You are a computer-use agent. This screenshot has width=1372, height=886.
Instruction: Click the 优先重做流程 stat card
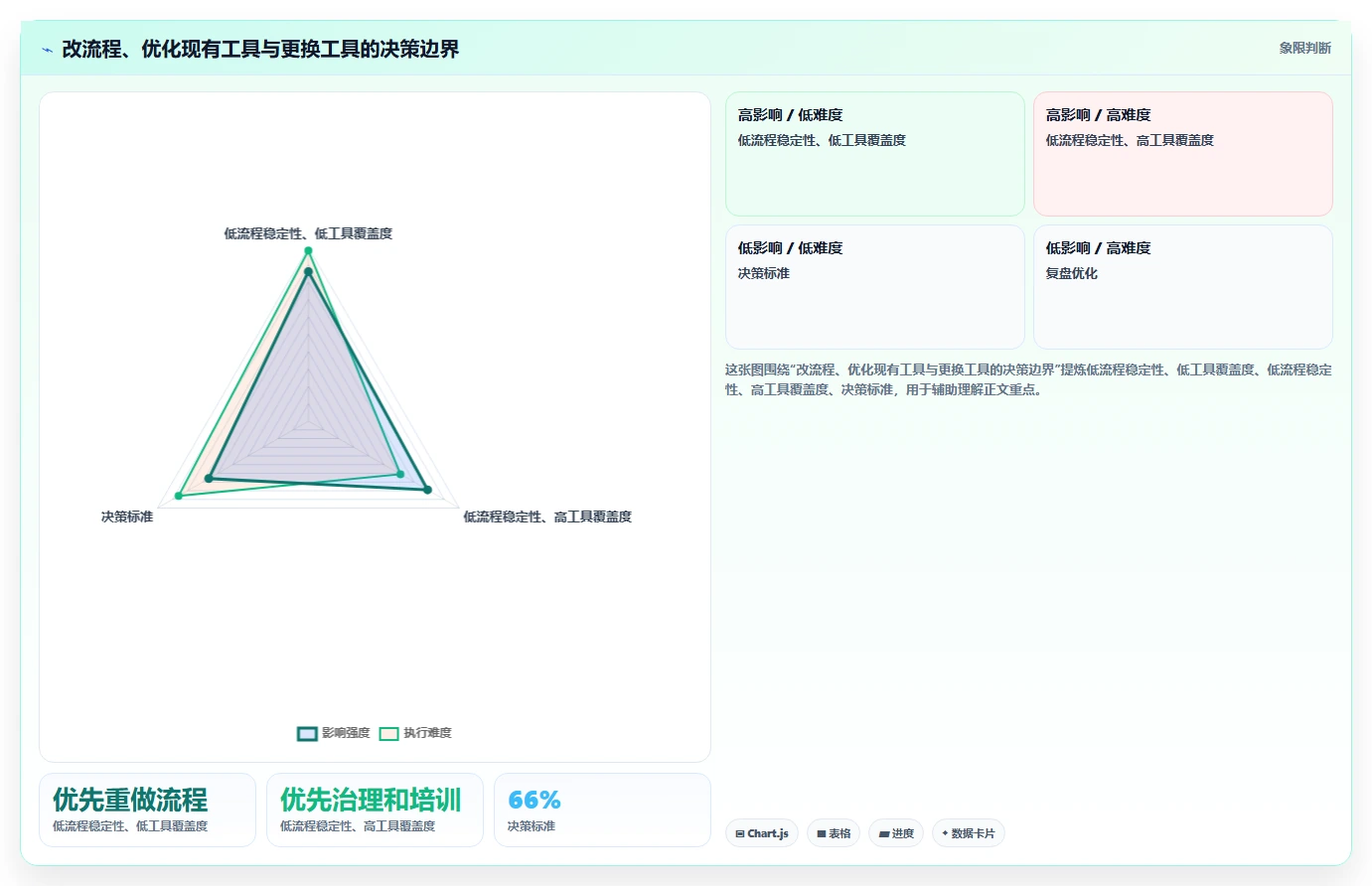(148, 811)
